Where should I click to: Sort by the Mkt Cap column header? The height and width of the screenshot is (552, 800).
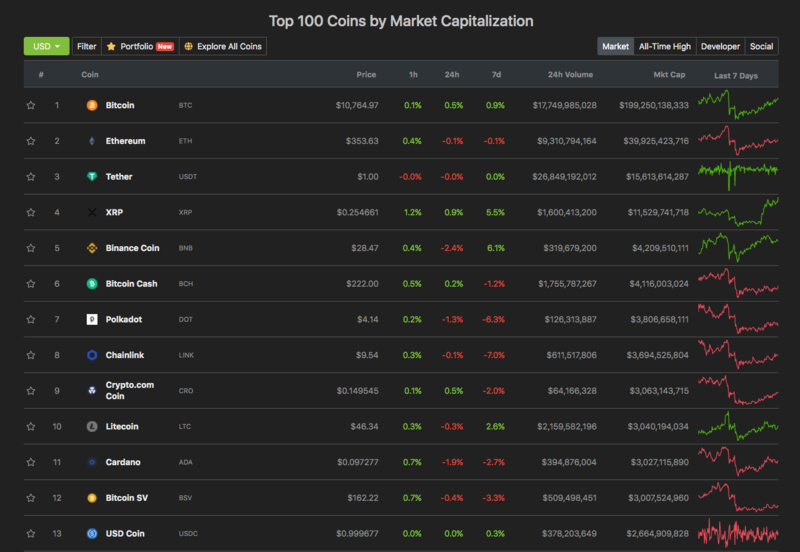(x=669, y=74)
